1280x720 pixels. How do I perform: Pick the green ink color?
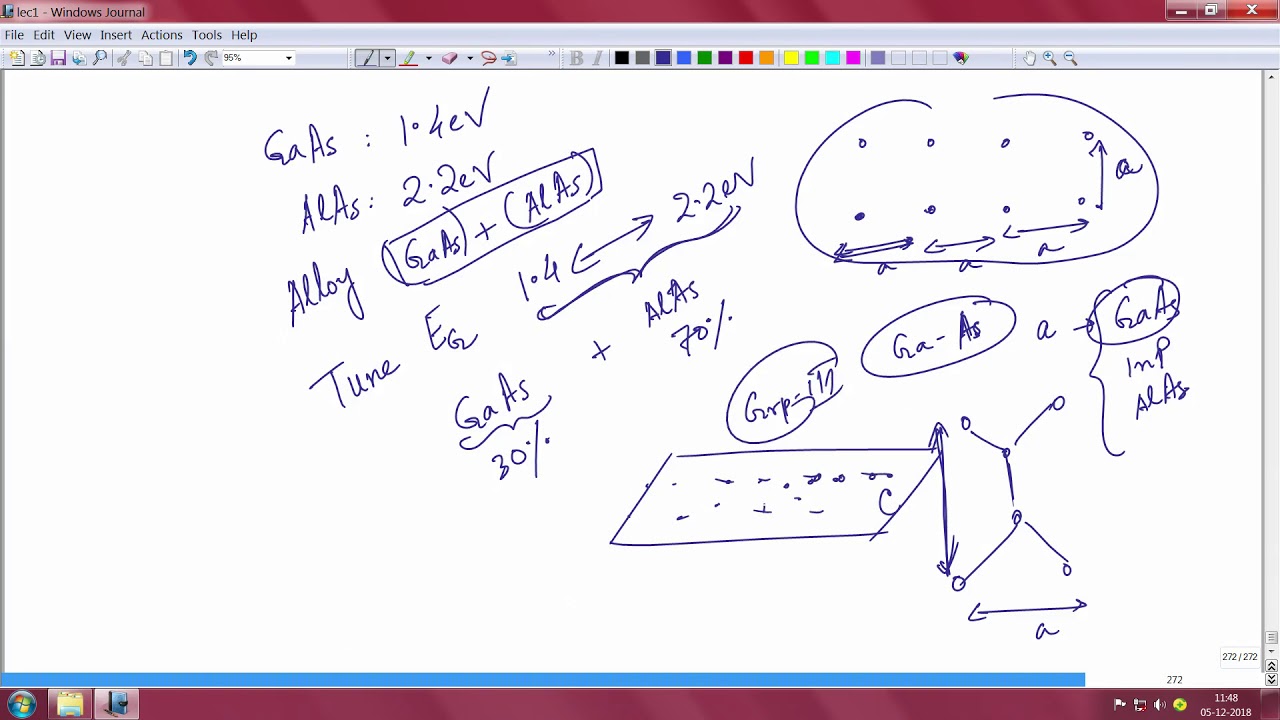[x=705, y=58]
